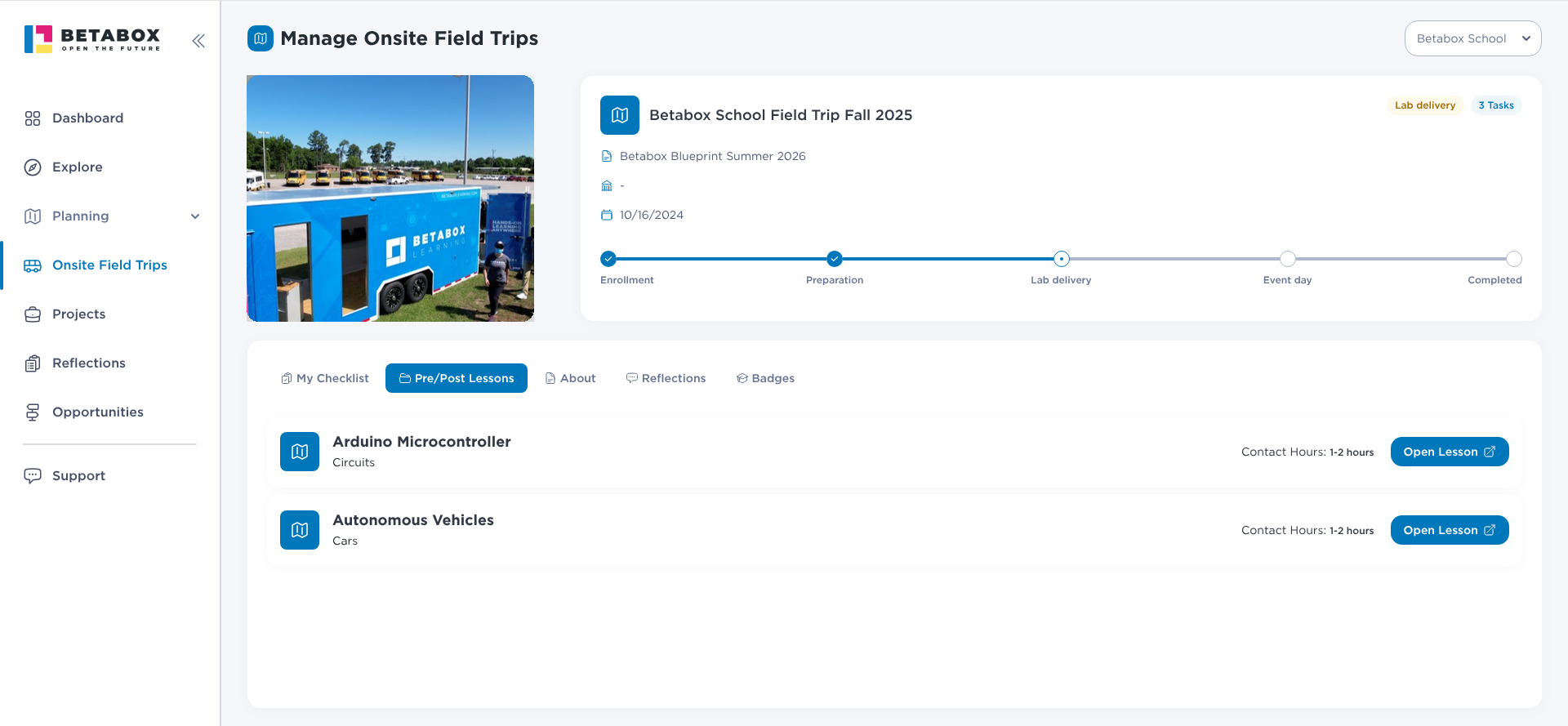Click the Onsite Field Trips bus icon
The height and width of the screenshot is (726, 1568).
[33, 265]
